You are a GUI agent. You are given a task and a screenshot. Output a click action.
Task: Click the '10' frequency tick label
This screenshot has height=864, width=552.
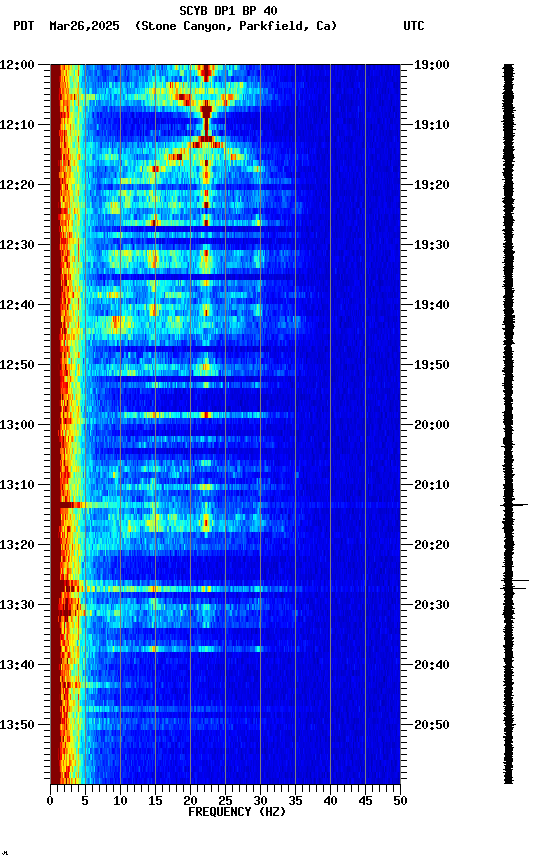coord(120,801)
